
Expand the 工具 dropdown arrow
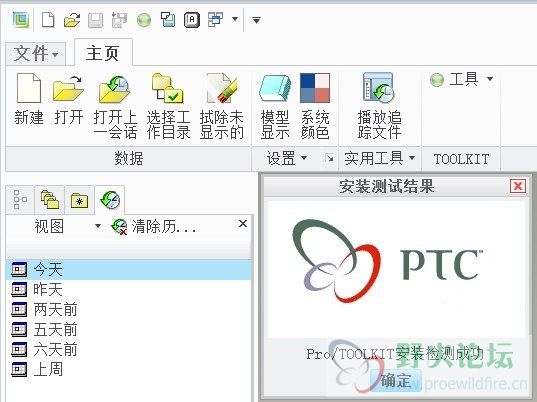[490, 79]
